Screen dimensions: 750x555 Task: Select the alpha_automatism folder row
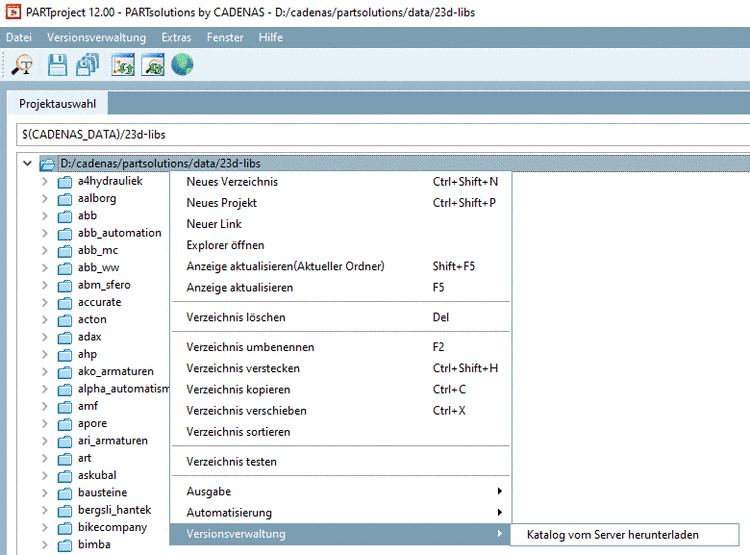(x=123, y=389)
